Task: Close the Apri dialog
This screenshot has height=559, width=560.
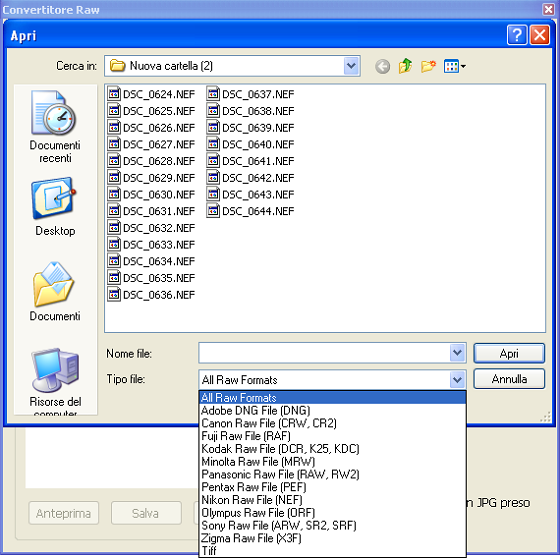Action: [540, 35]
